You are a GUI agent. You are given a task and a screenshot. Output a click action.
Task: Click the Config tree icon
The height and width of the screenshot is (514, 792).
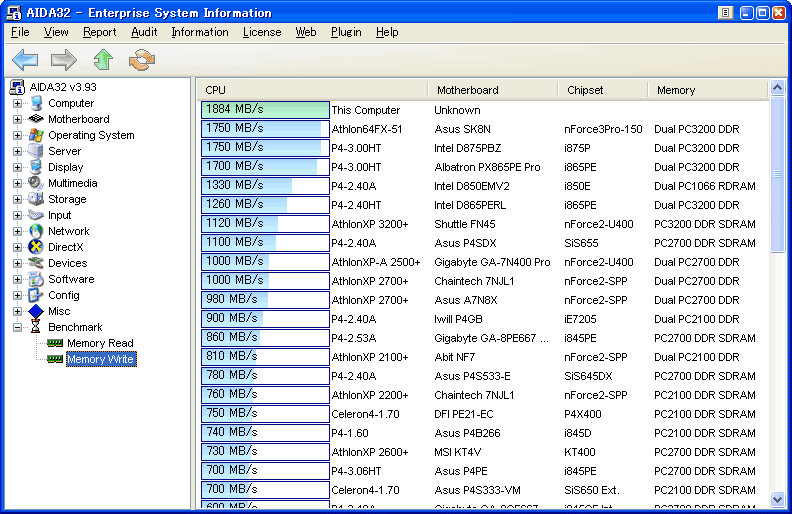[36, 295]
